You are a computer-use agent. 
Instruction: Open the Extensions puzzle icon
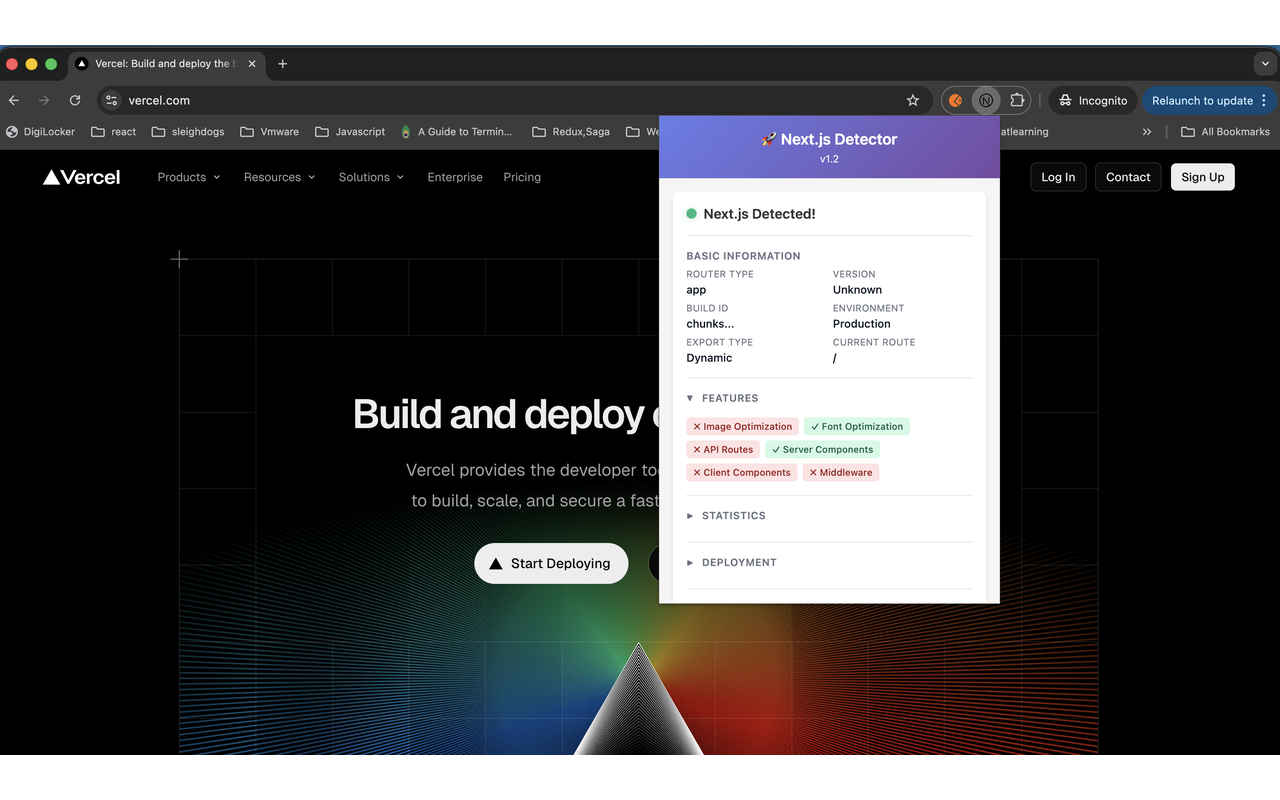[1017, 100]
